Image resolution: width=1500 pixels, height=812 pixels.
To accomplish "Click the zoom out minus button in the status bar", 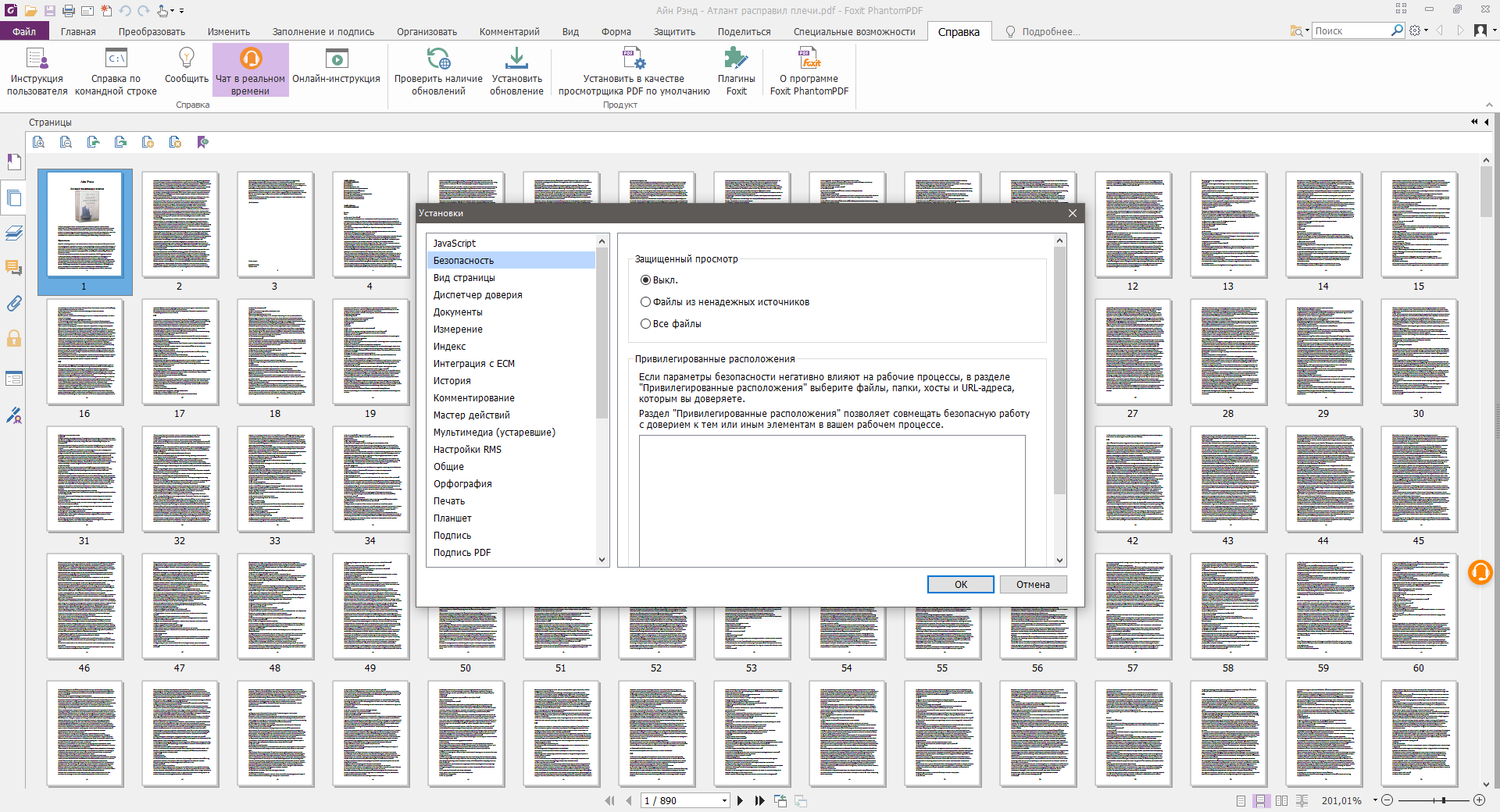I will [1387, 800].
